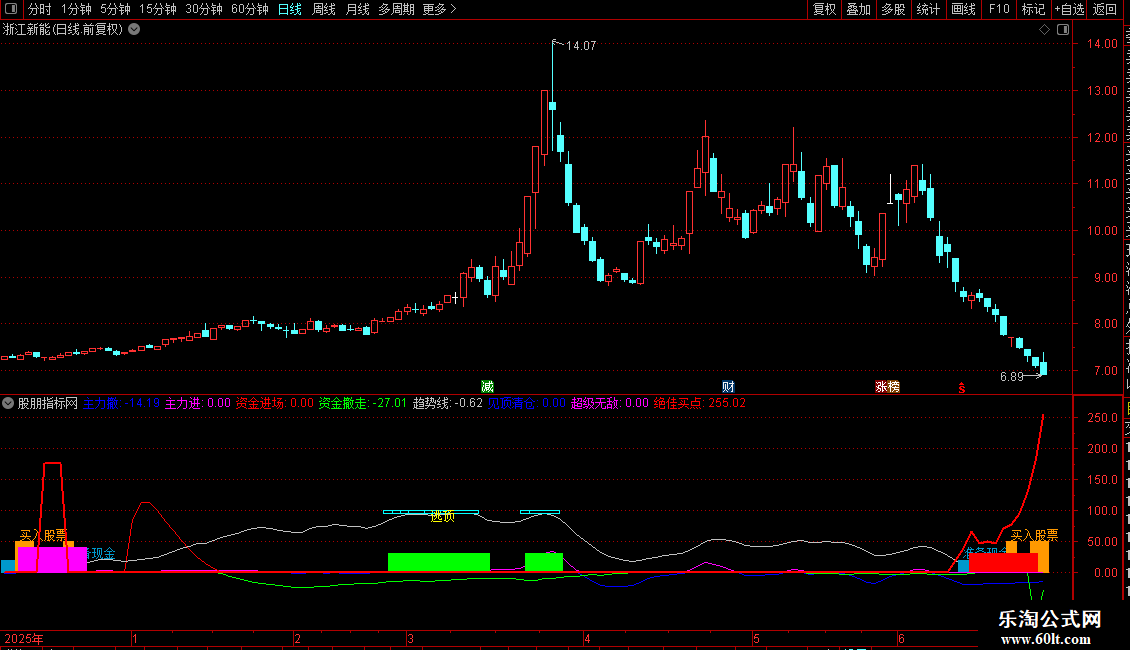
Task: Click the 资金撤走 indicator value
Action: click(362, 404)
